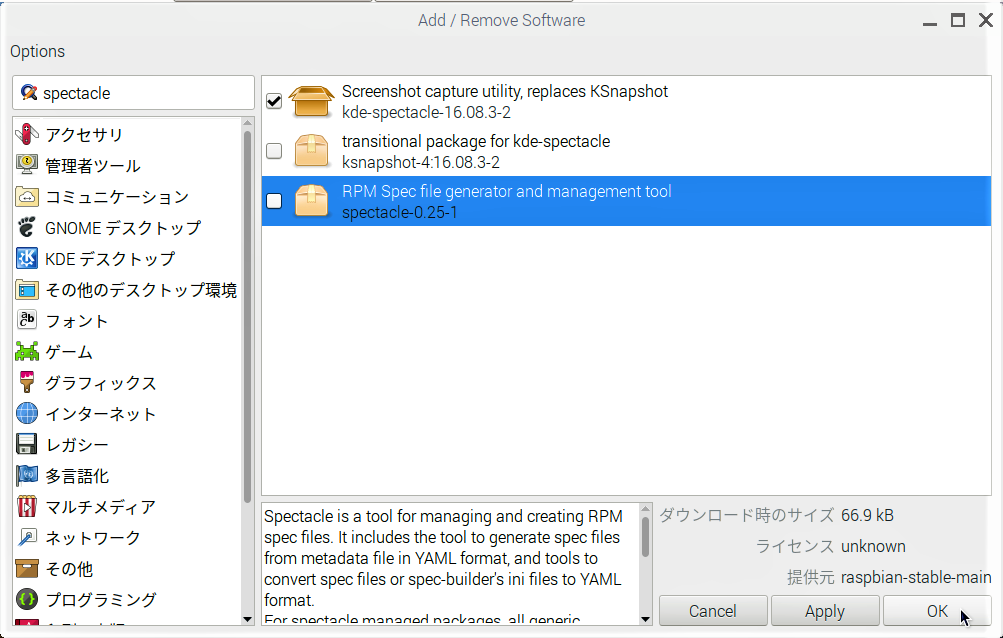Open the Options menu
Viewport: 1003px width, 638px height.
pyautogui.click(x=37, y=51)
